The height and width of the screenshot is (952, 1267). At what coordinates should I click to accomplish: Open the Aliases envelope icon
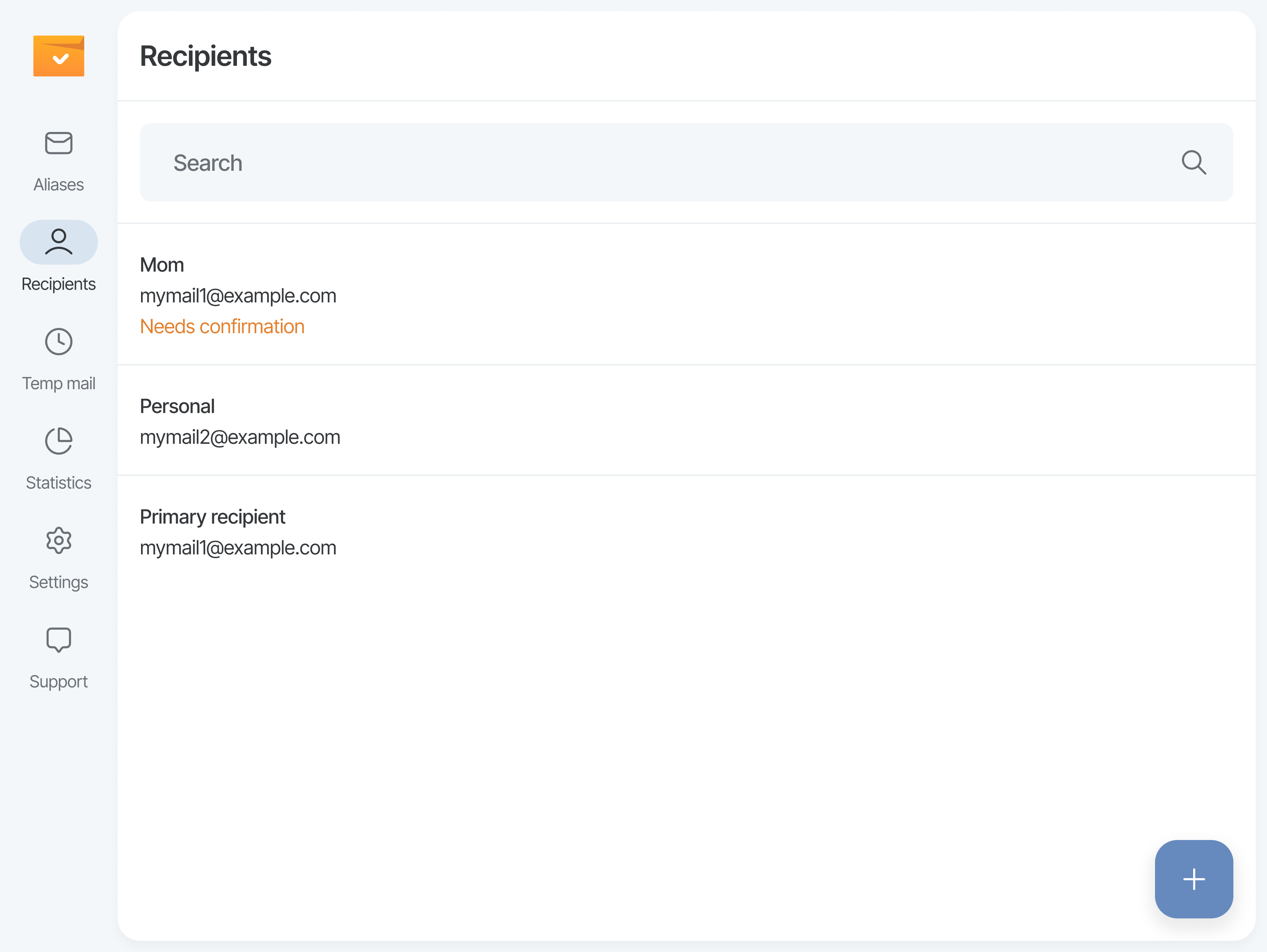(58, 143)
